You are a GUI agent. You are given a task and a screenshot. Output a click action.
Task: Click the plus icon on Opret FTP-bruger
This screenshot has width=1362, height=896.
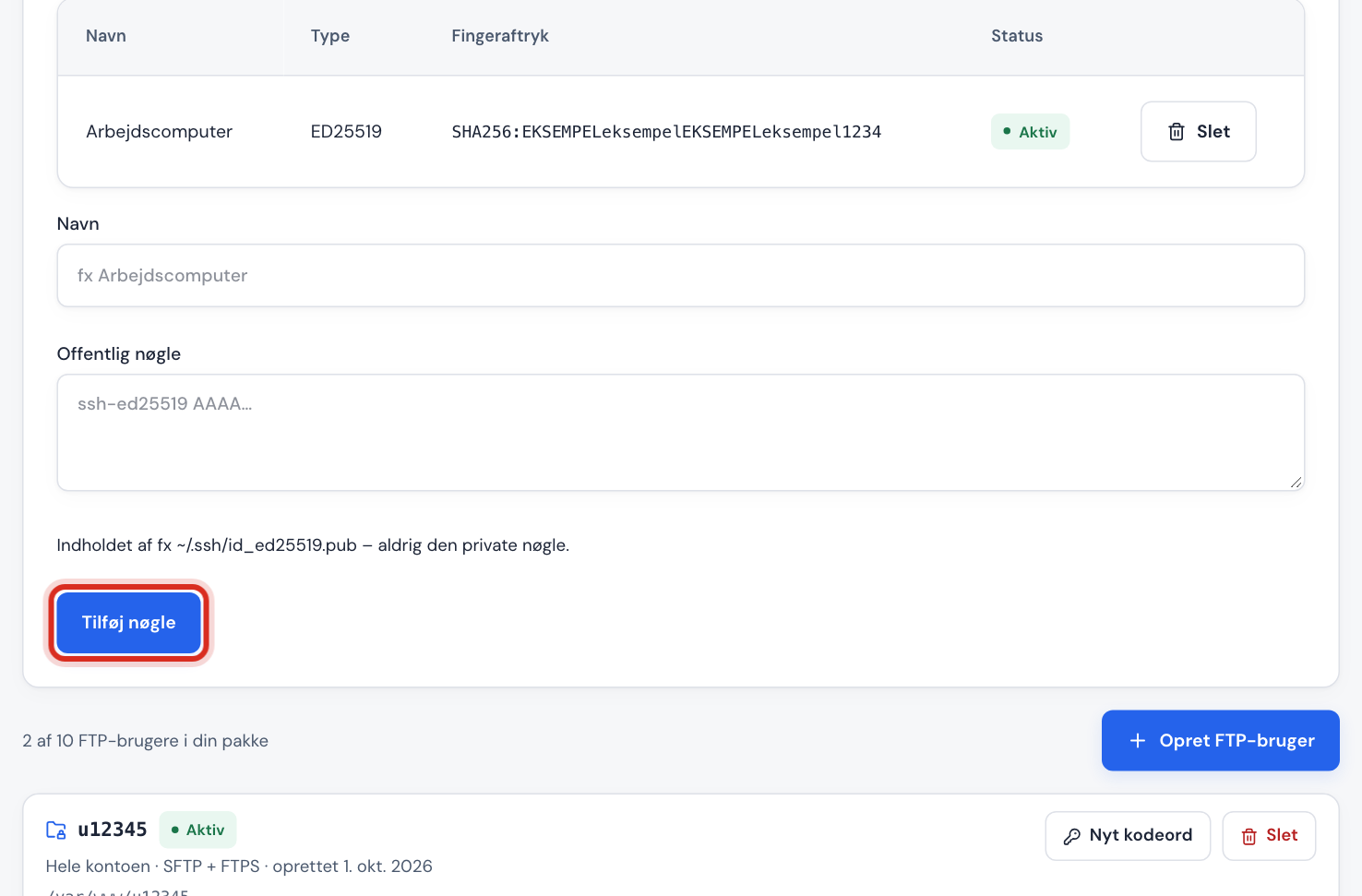[x=1138, y=741]
